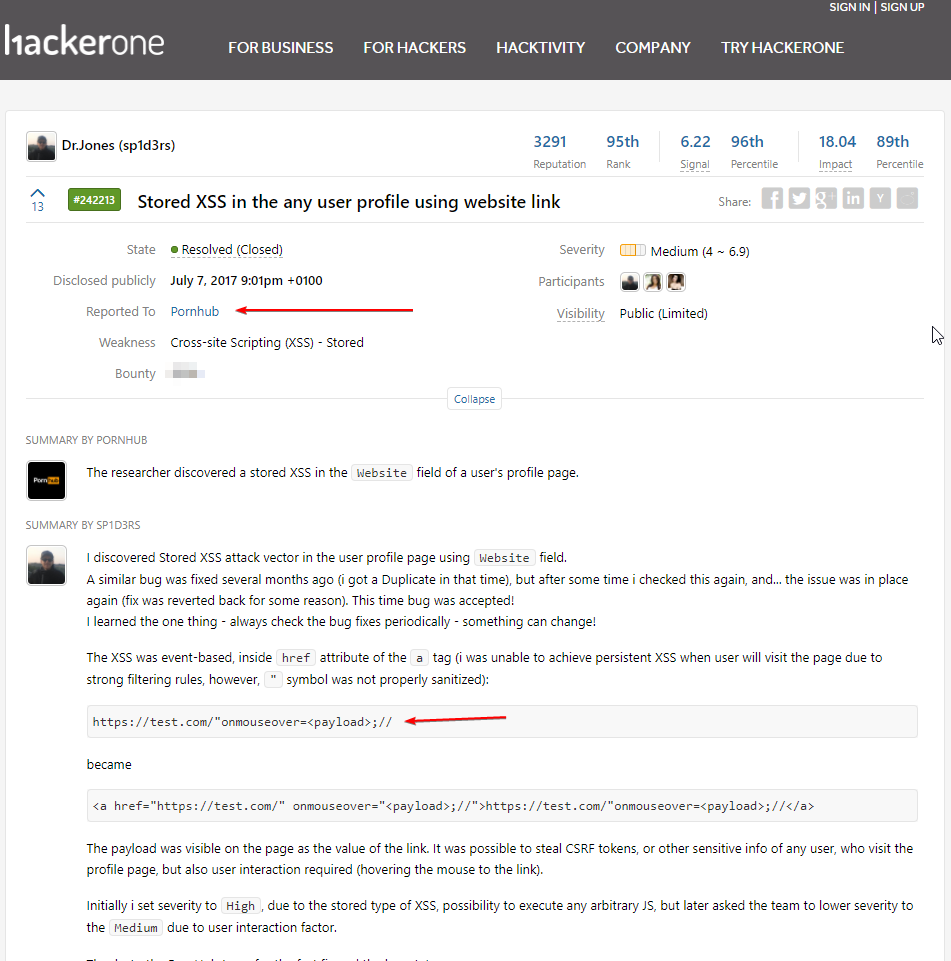Click the Sign In link
The height and width of the screenshot is (961, 951).
click(x=849, y=7)
